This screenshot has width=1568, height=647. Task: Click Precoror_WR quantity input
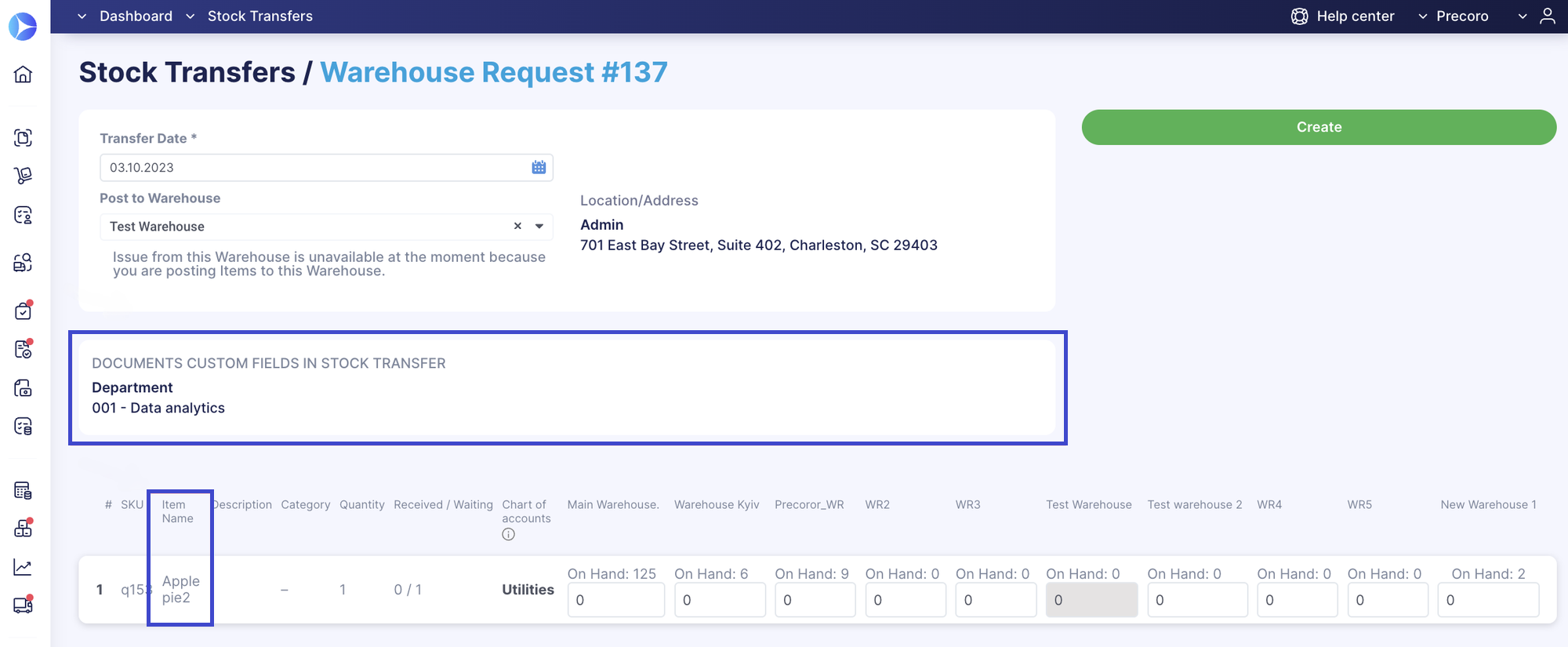point(815,600)
